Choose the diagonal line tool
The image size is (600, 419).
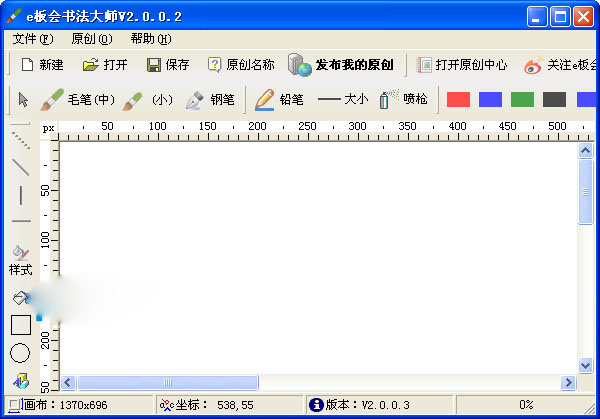(21, 166)
